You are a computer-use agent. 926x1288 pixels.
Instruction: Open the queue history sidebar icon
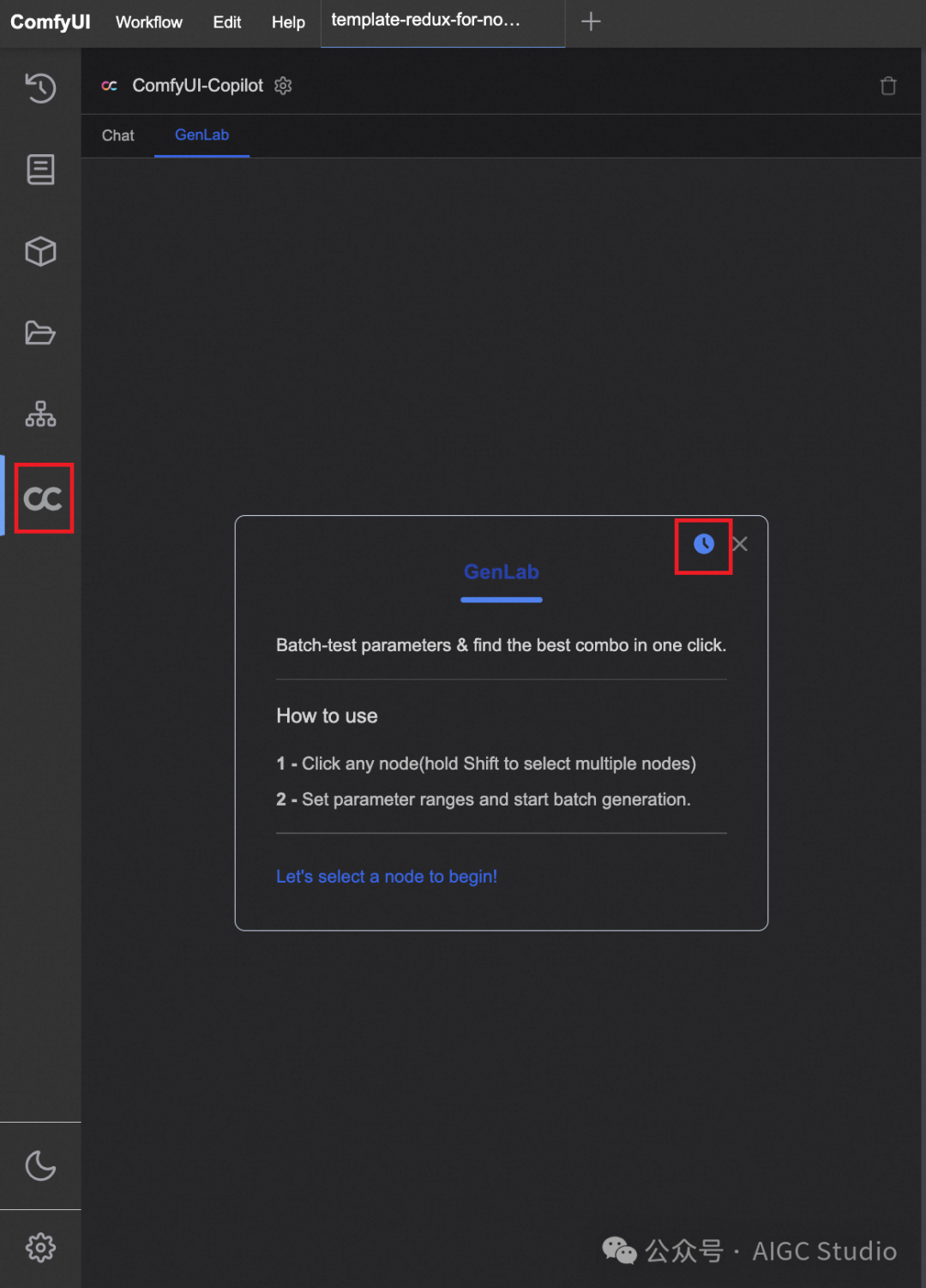40,87
